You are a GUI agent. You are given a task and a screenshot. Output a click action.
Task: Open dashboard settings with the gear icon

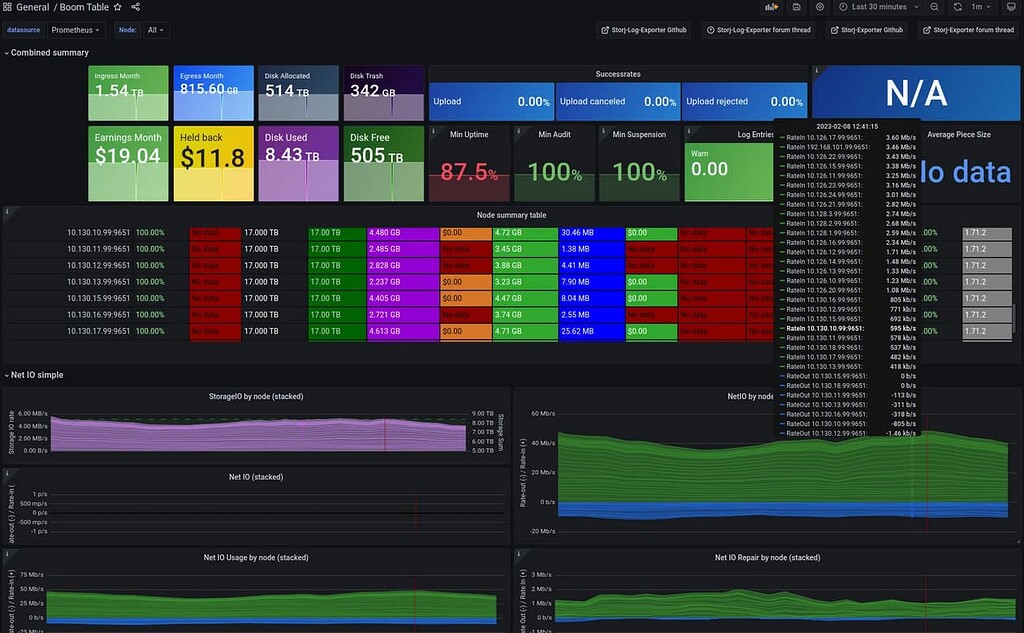[819, 7]
